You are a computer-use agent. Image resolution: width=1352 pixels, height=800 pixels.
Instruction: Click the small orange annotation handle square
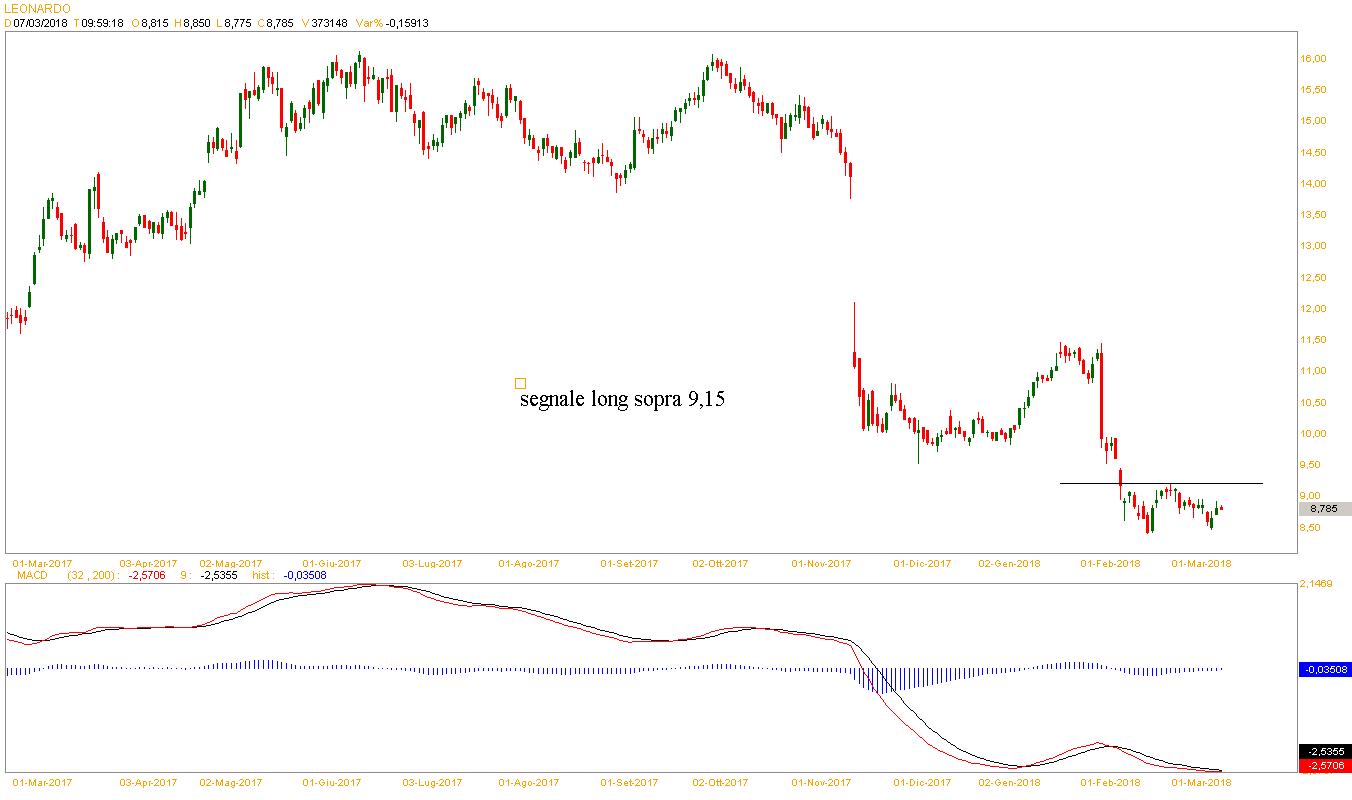click(520, 383)
